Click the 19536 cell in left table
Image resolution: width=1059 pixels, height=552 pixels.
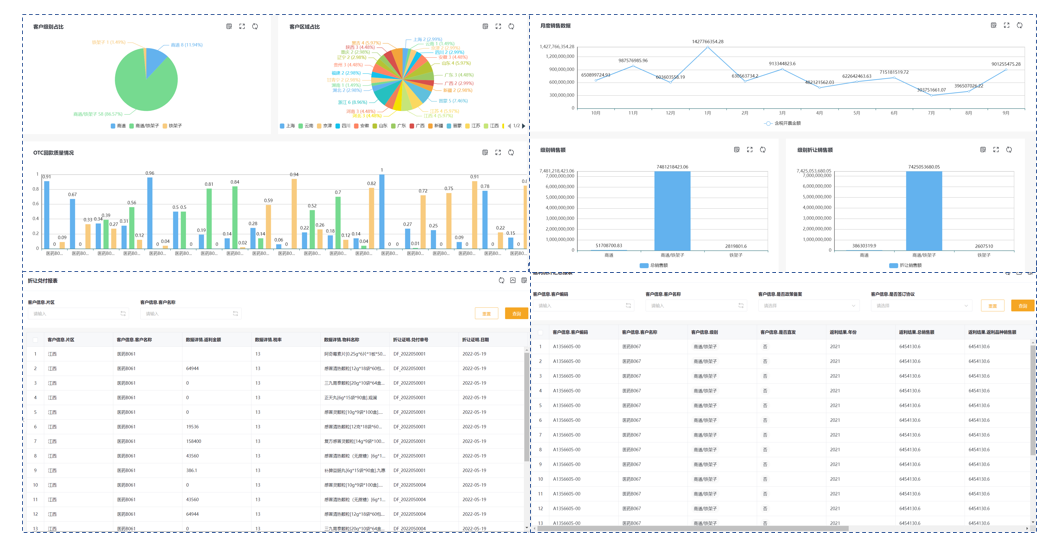[x=192, y=427]
